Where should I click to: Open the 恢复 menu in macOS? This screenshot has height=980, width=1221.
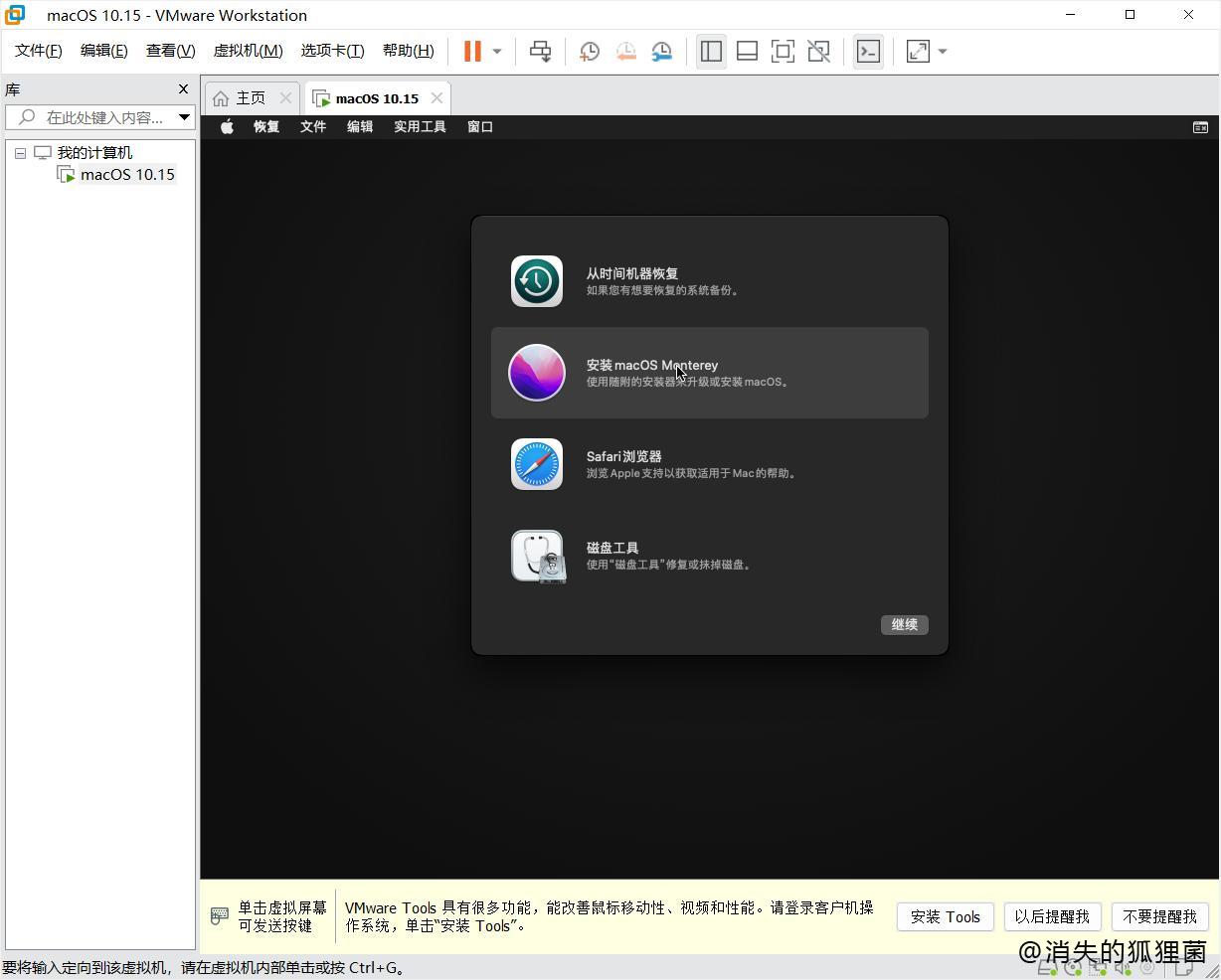[266, 126]
